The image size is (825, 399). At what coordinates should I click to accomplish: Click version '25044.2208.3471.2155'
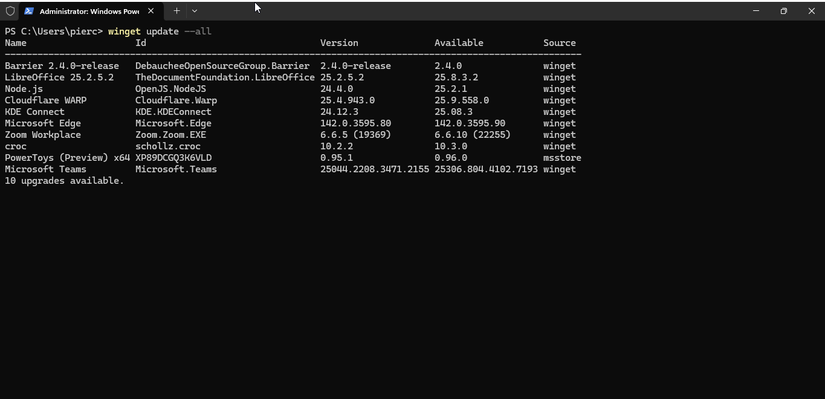click(375, 169)
